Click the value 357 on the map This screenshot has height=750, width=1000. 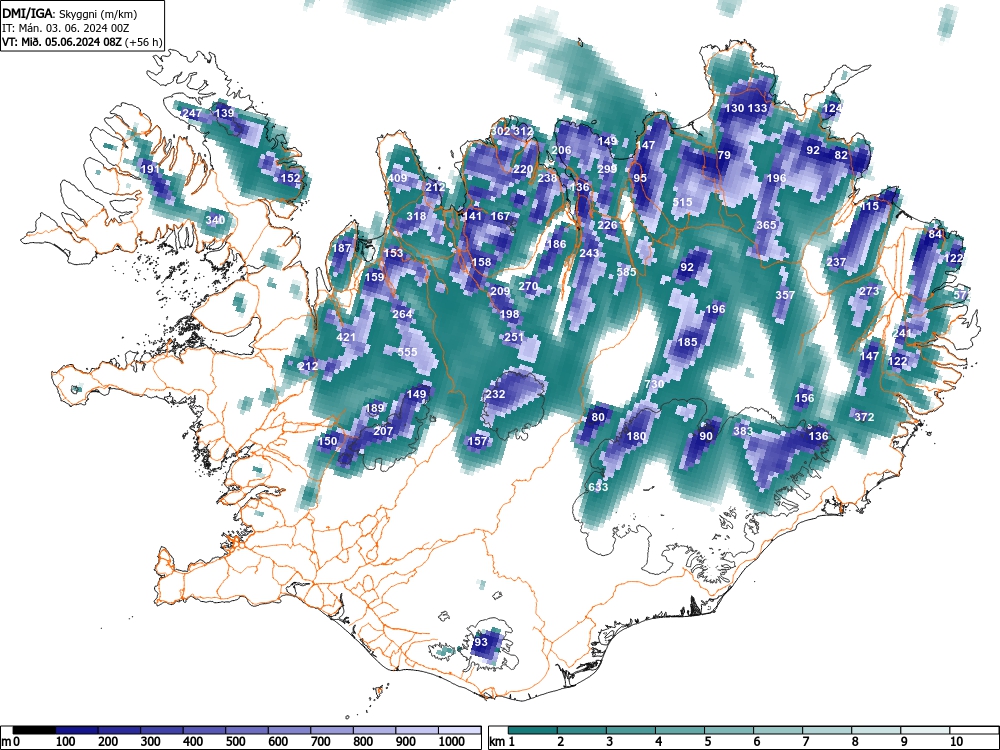[785, 295]
